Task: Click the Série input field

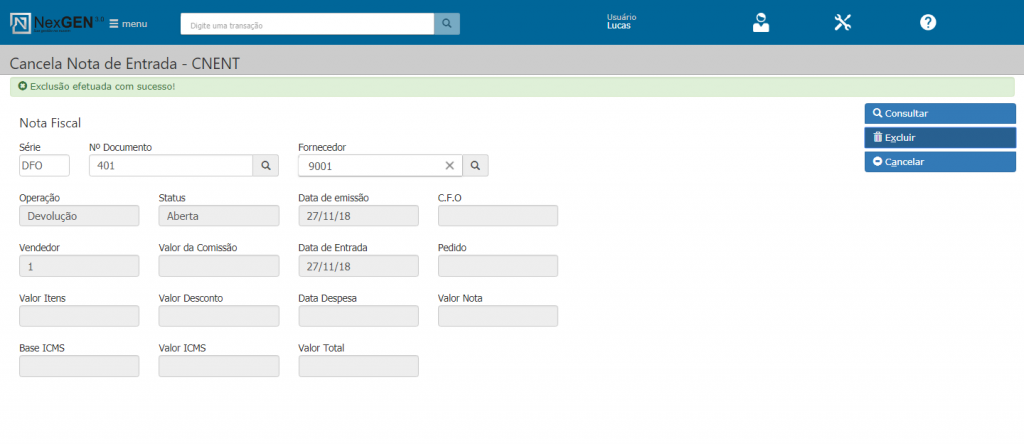Action: pyautogui.click(x=44, y=166)
